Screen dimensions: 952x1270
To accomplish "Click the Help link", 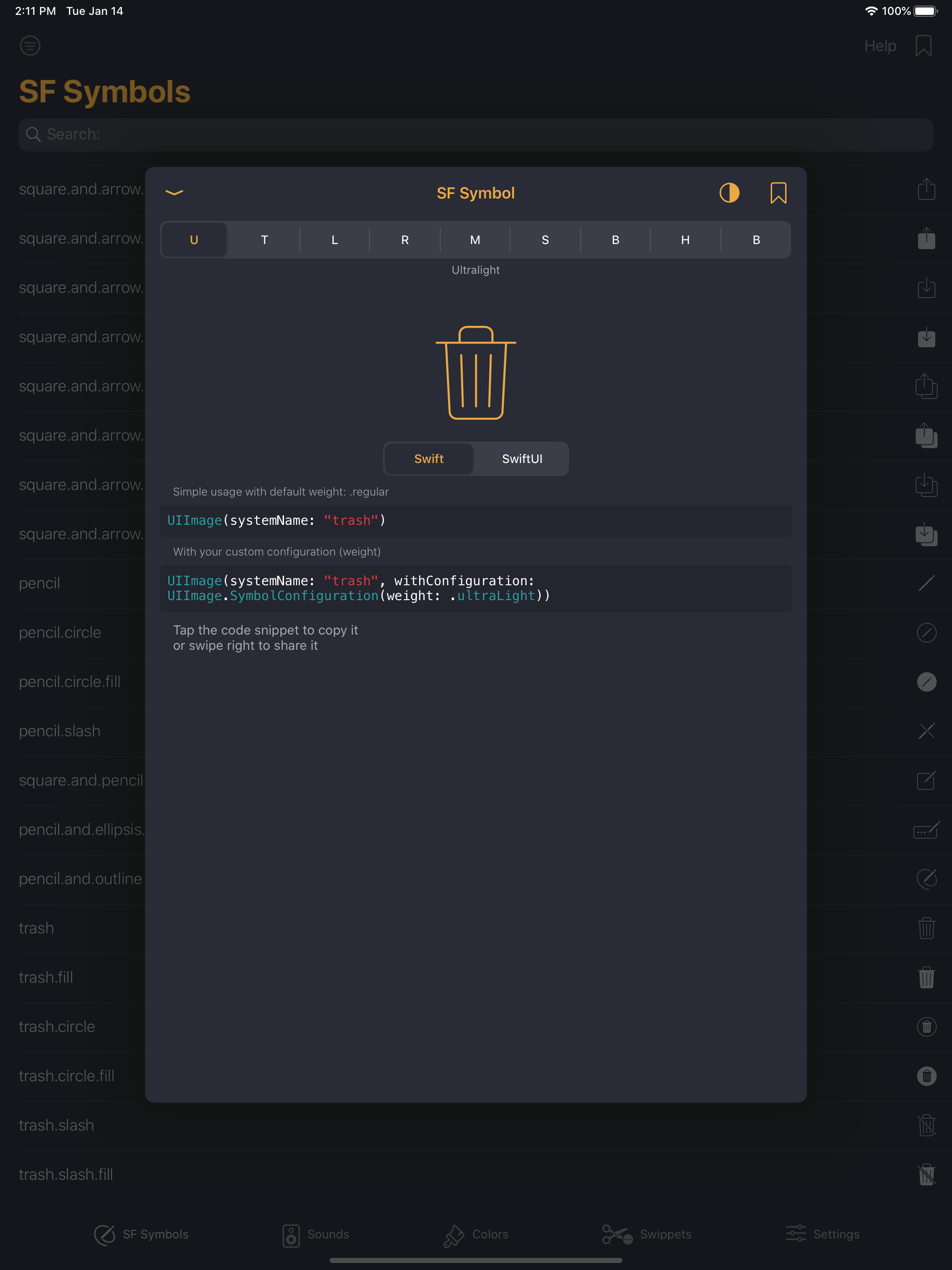I will click(879, 46).
